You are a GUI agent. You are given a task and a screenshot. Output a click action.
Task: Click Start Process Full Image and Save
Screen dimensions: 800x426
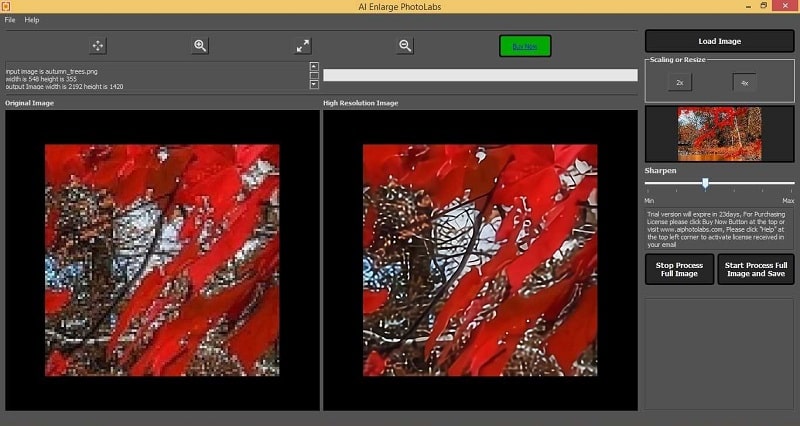tap(756, 269)
